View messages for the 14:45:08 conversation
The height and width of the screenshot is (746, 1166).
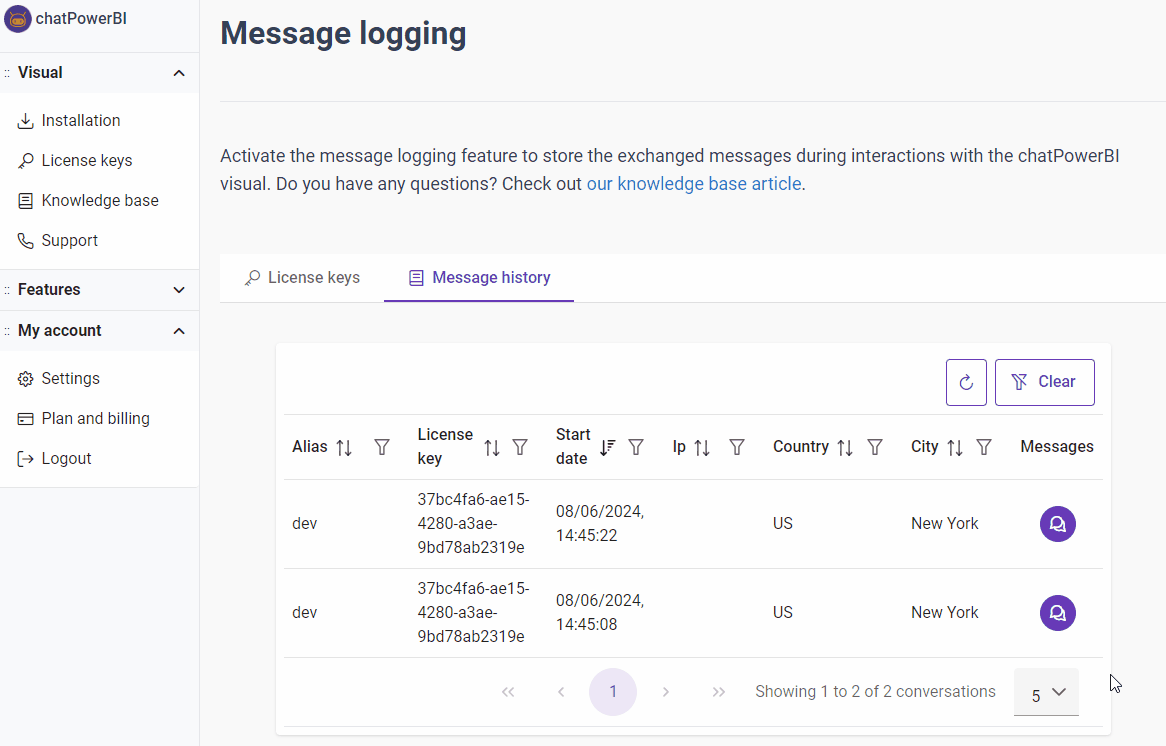click(x=1057, y=613)
